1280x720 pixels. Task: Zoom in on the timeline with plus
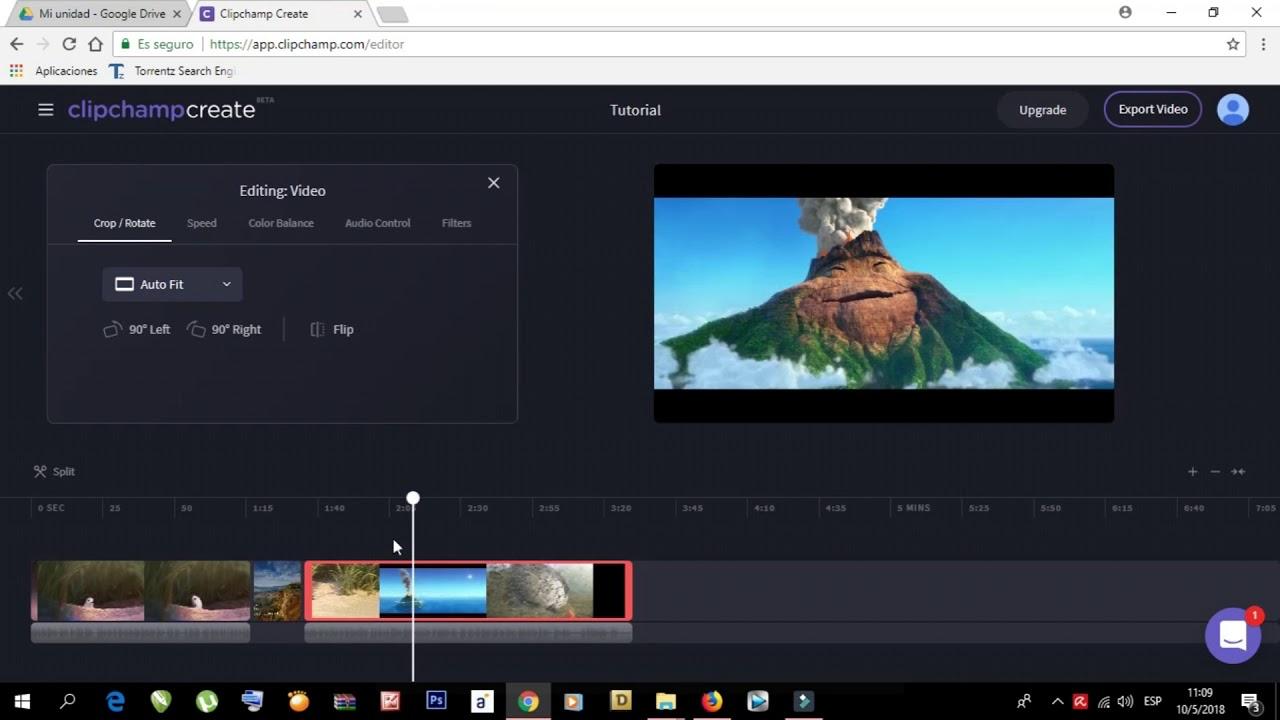tap(1192, 471)
